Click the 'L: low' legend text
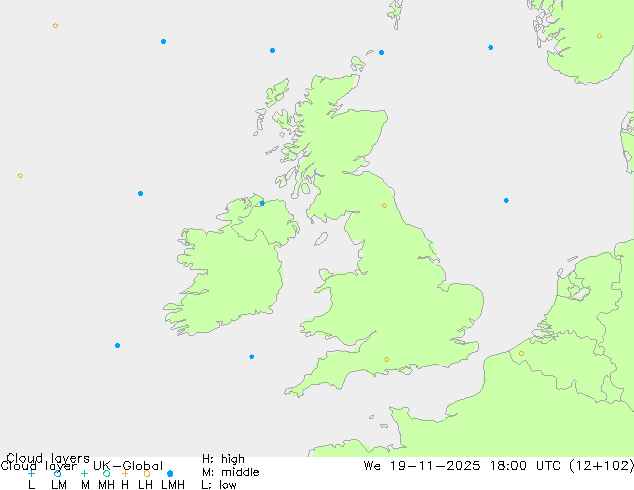 coord(219,485)
